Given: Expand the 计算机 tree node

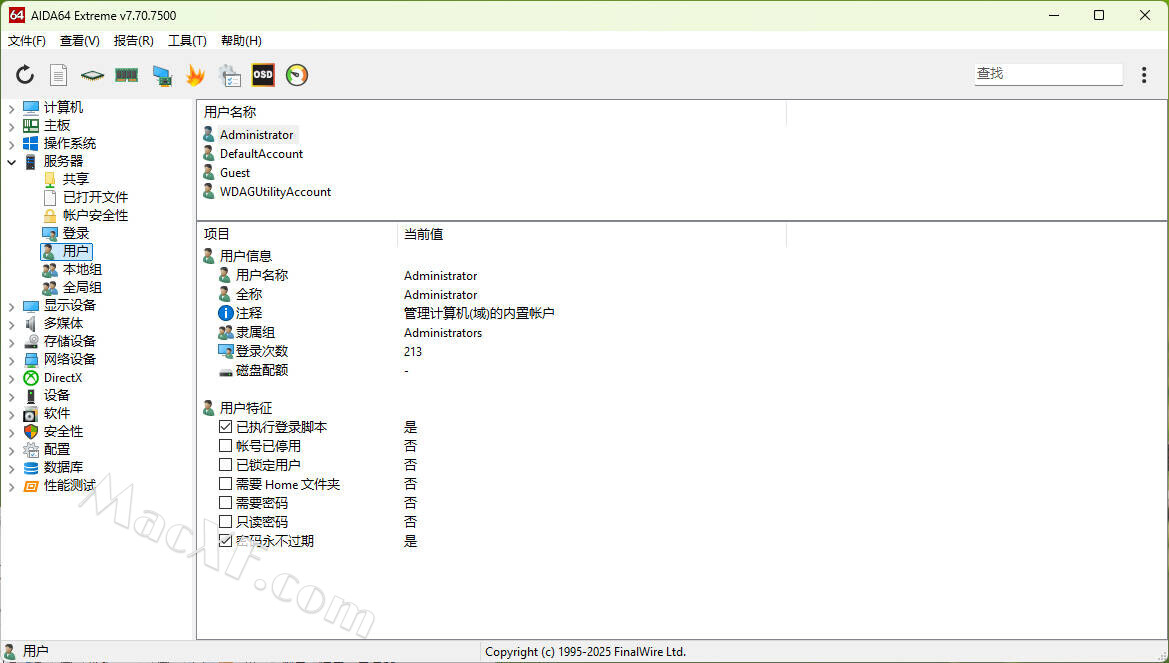Looking at the screenshot, I should click(11, 108).
